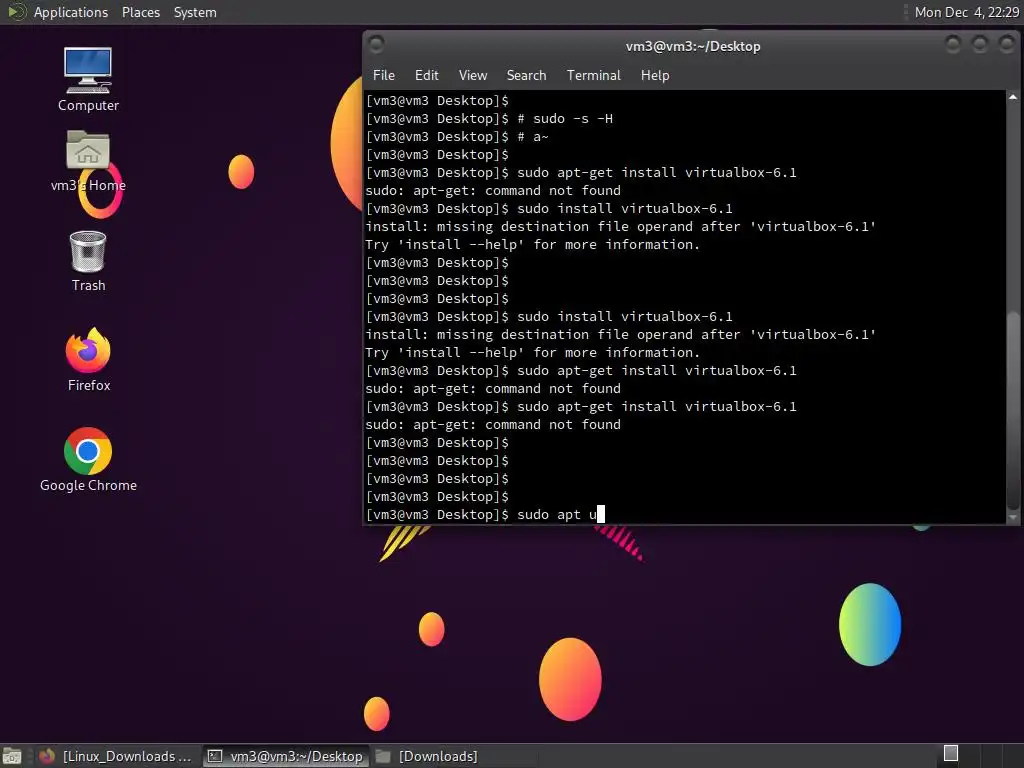Click the '# a~' terminal line
This screenshot has height=768, width=1024.
coord(457,136)
